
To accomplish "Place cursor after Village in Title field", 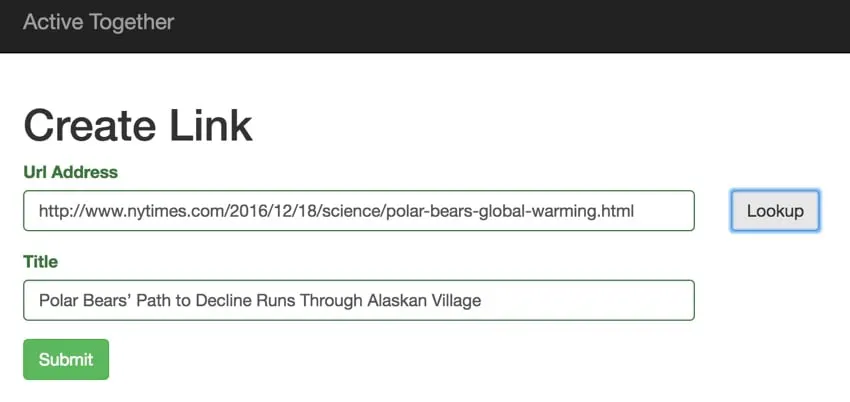I will pos(482,300).
